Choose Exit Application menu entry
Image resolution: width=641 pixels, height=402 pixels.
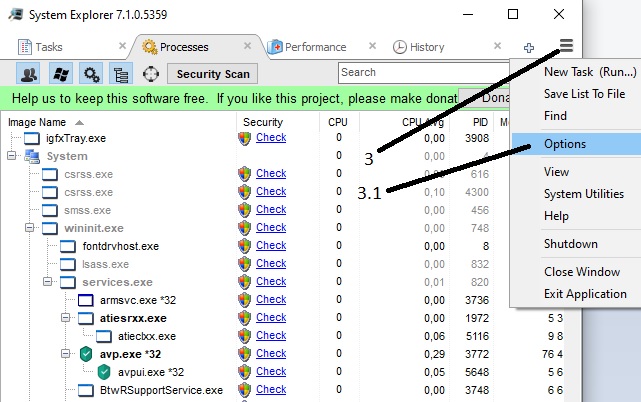tap(585, 294)
